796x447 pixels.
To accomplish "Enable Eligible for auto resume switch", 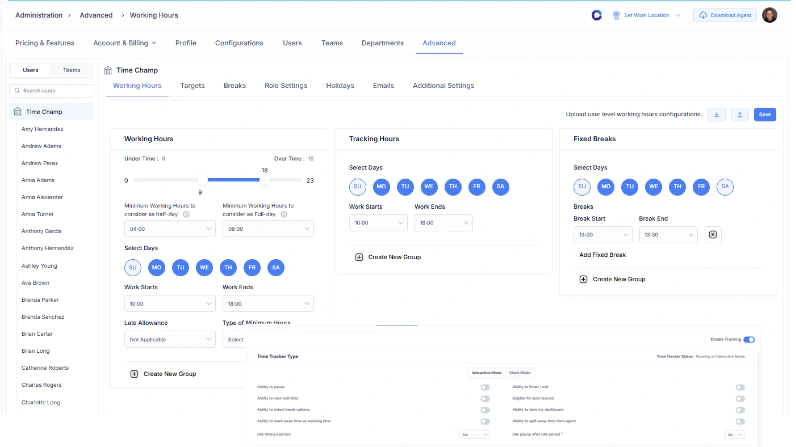I will (740, 398).
